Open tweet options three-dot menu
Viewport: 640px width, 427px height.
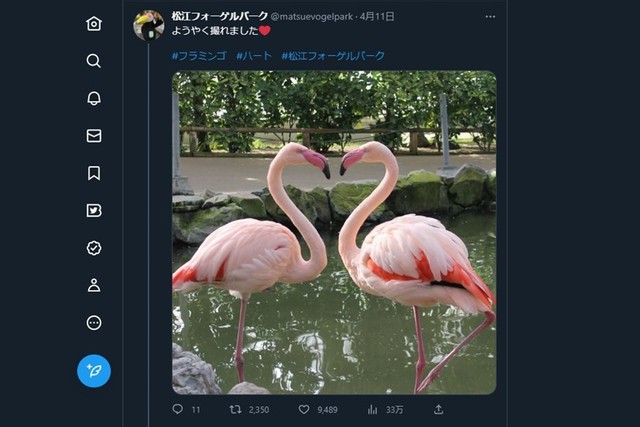[x=490, y=17]
